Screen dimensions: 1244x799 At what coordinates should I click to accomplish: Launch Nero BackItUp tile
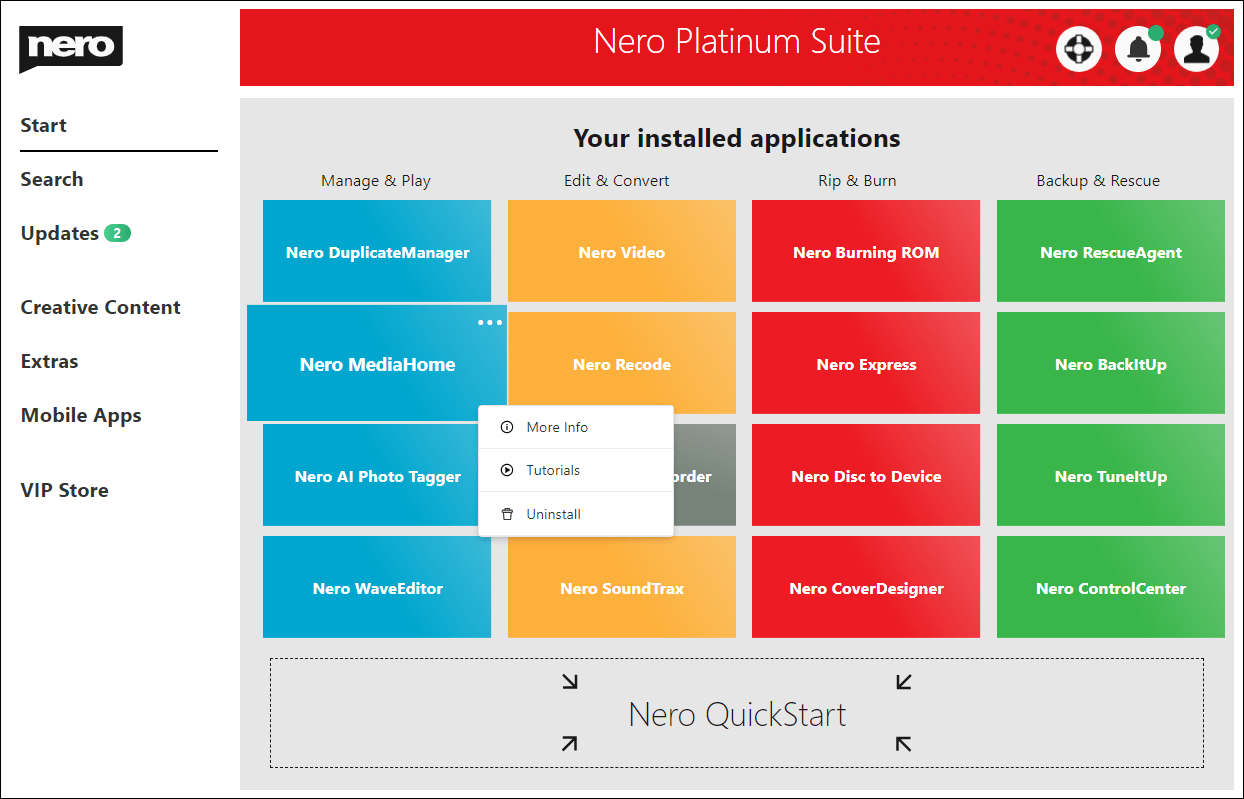click(x=1111, y=363)
